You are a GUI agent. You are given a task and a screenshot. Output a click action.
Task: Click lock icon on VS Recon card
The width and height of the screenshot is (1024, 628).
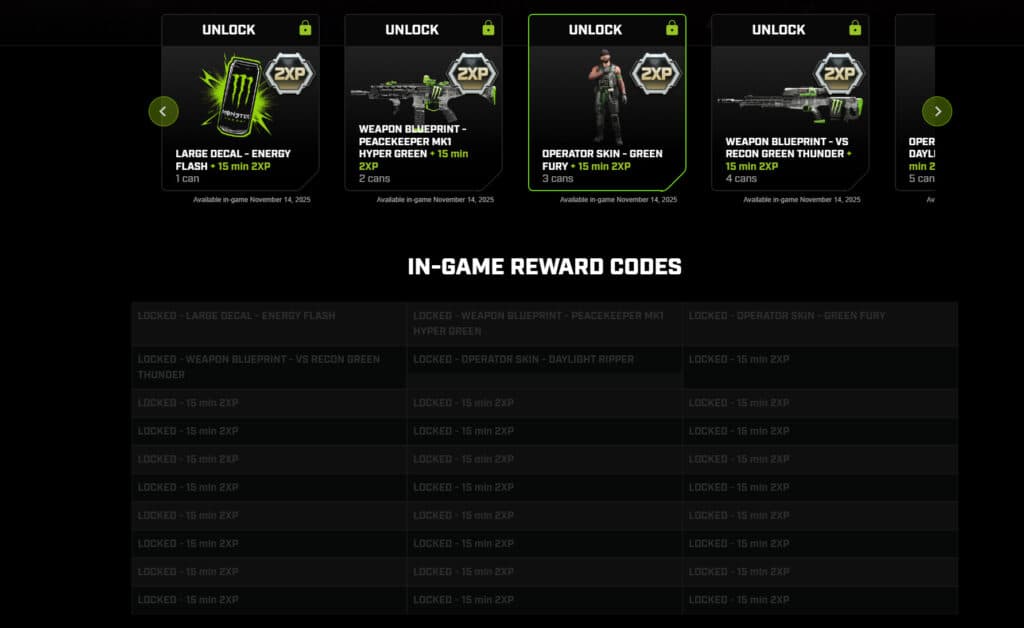tap(855, 28)
